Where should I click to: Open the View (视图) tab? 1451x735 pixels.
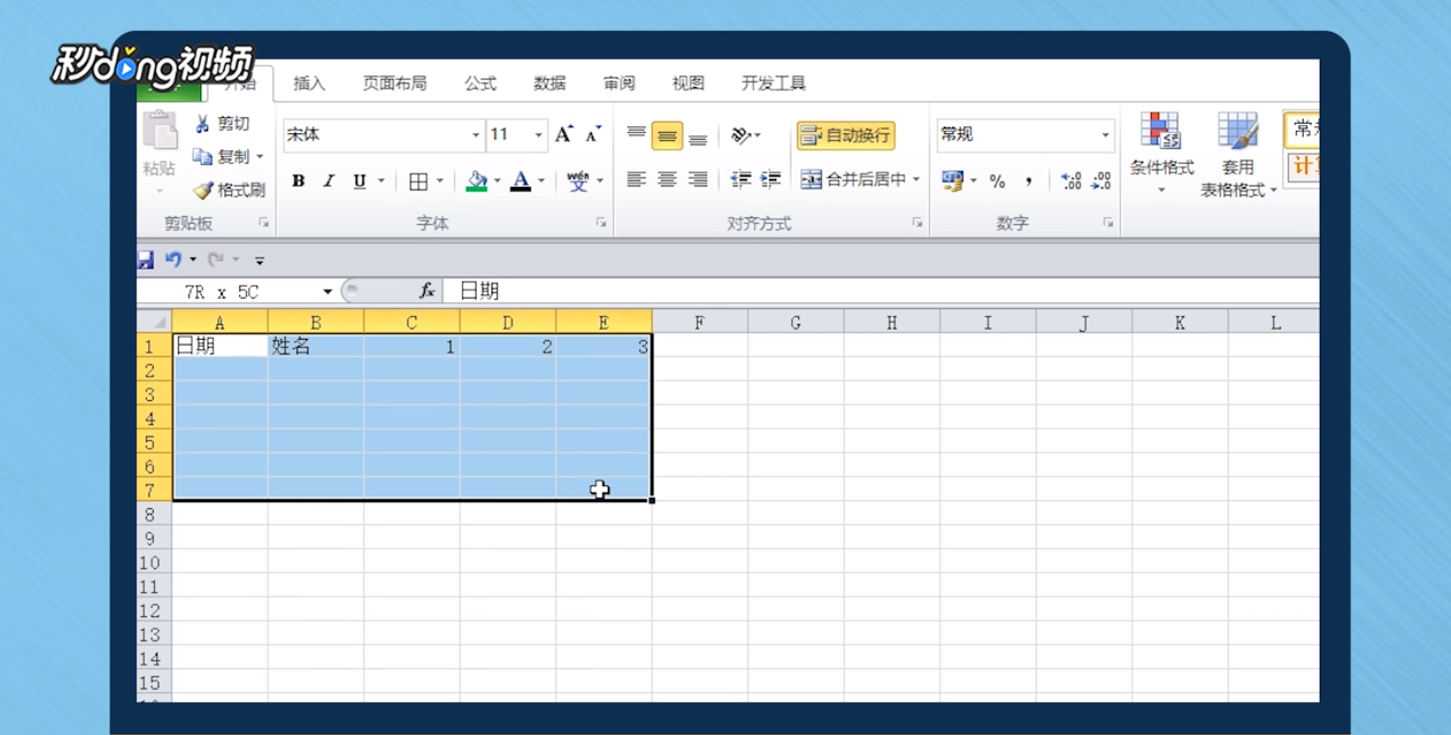(x=688, y=83)
